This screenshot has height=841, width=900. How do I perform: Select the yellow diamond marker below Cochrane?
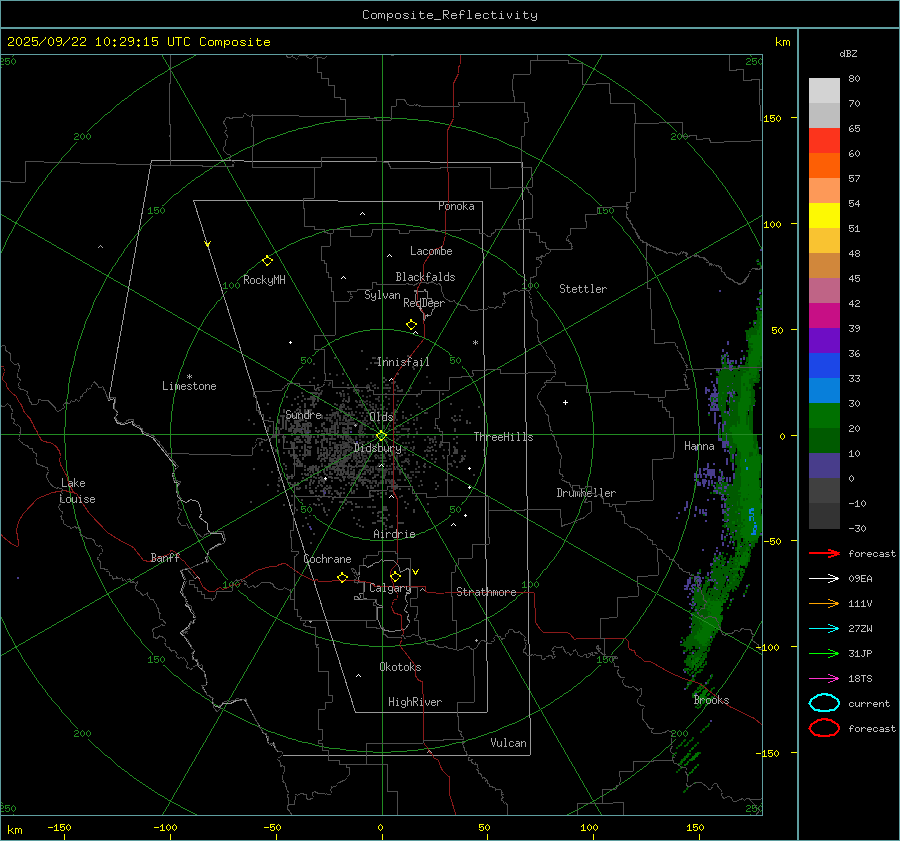[342, 578]
